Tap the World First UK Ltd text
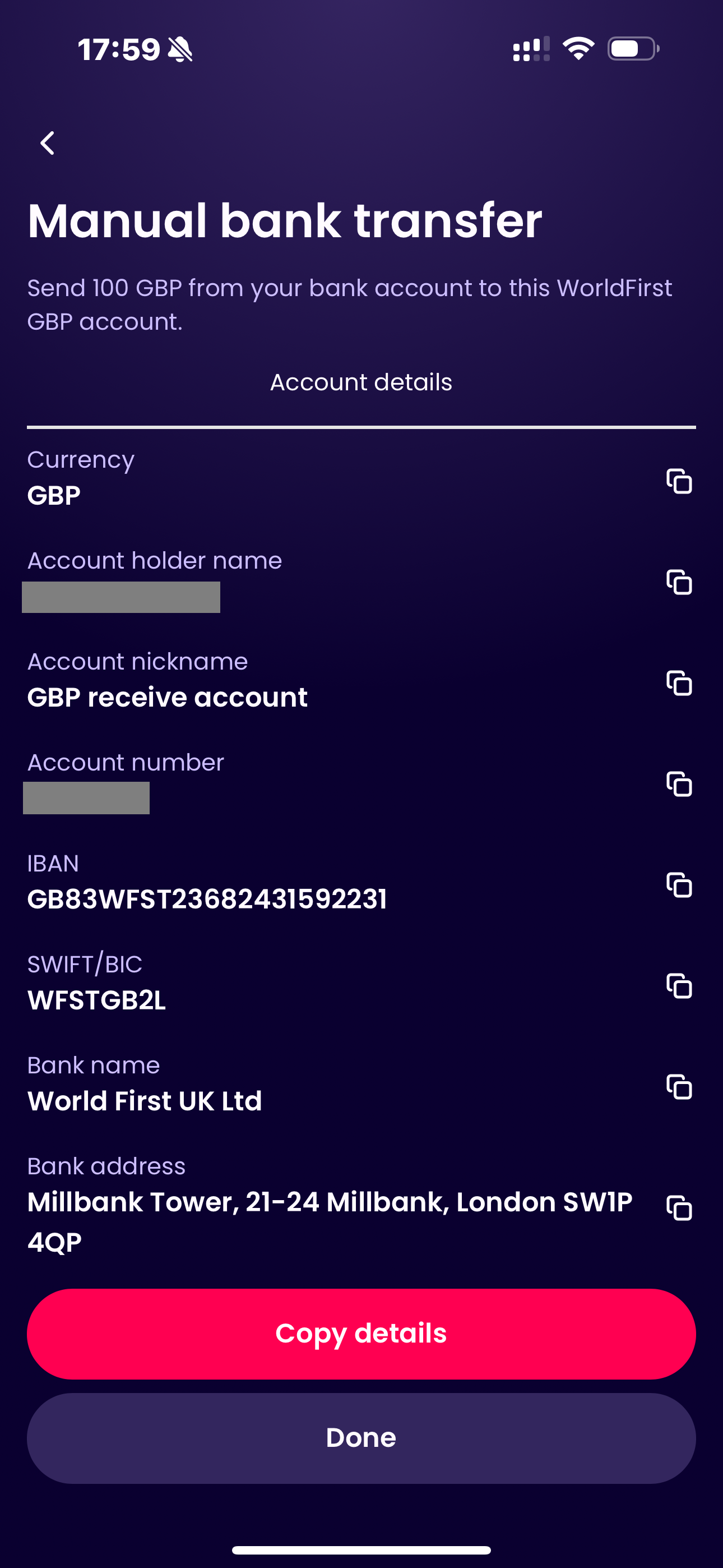Screen dimensions: 723x1568 coord(145,1101)
